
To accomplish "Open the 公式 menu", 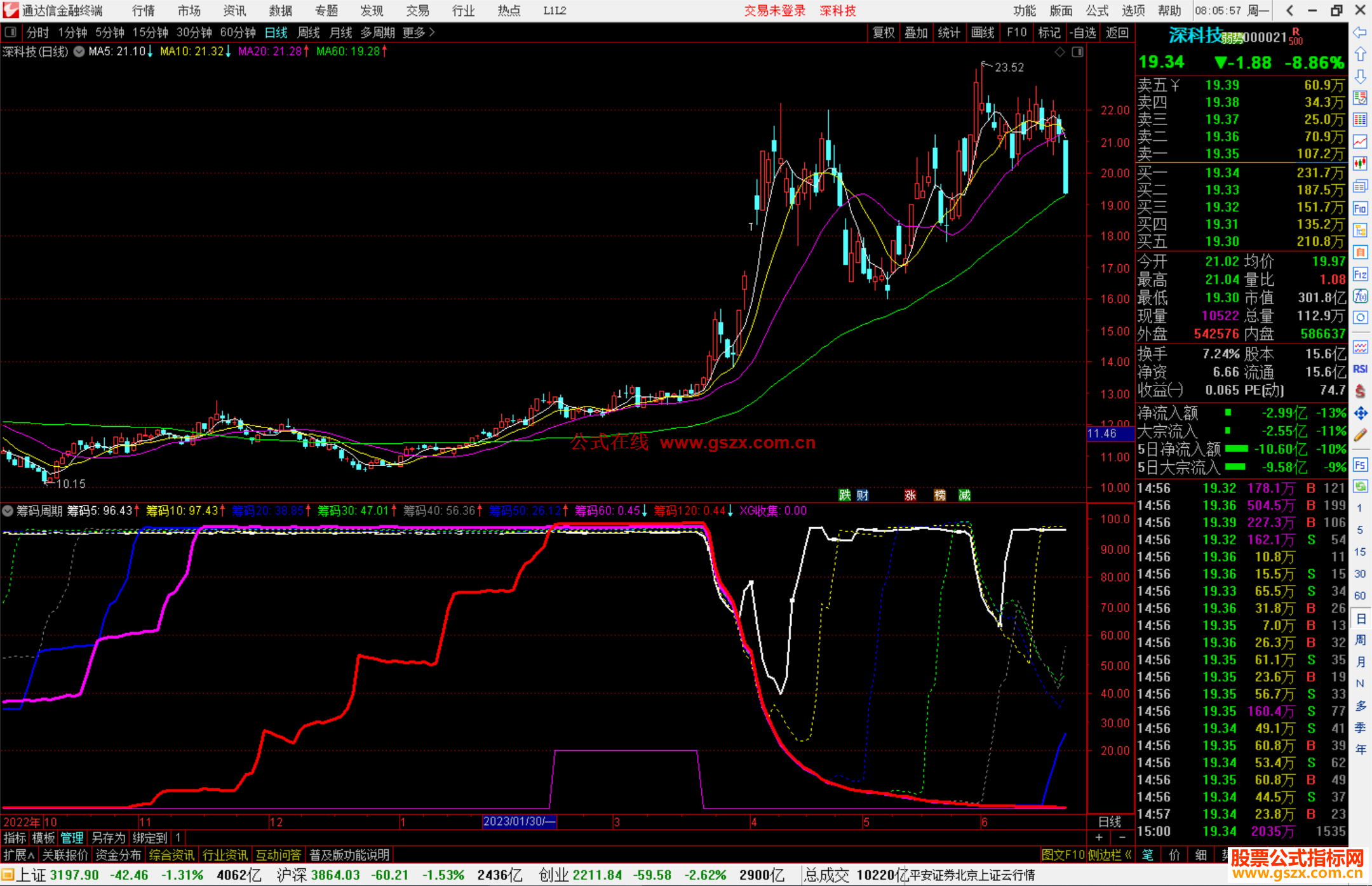I will (1097, 11).
